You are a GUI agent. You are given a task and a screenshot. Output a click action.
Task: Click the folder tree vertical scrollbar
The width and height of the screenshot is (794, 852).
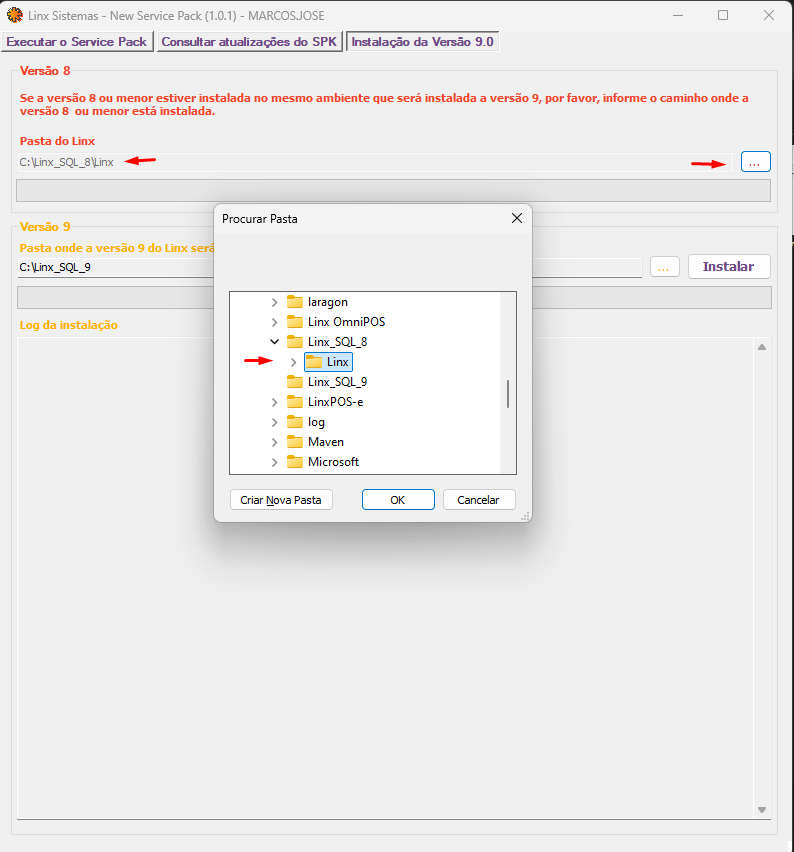(508, 393)
